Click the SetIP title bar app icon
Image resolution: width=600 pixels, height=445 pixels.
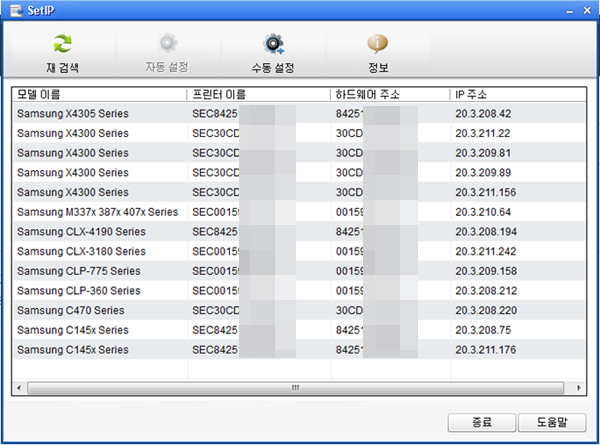(16, 10)
